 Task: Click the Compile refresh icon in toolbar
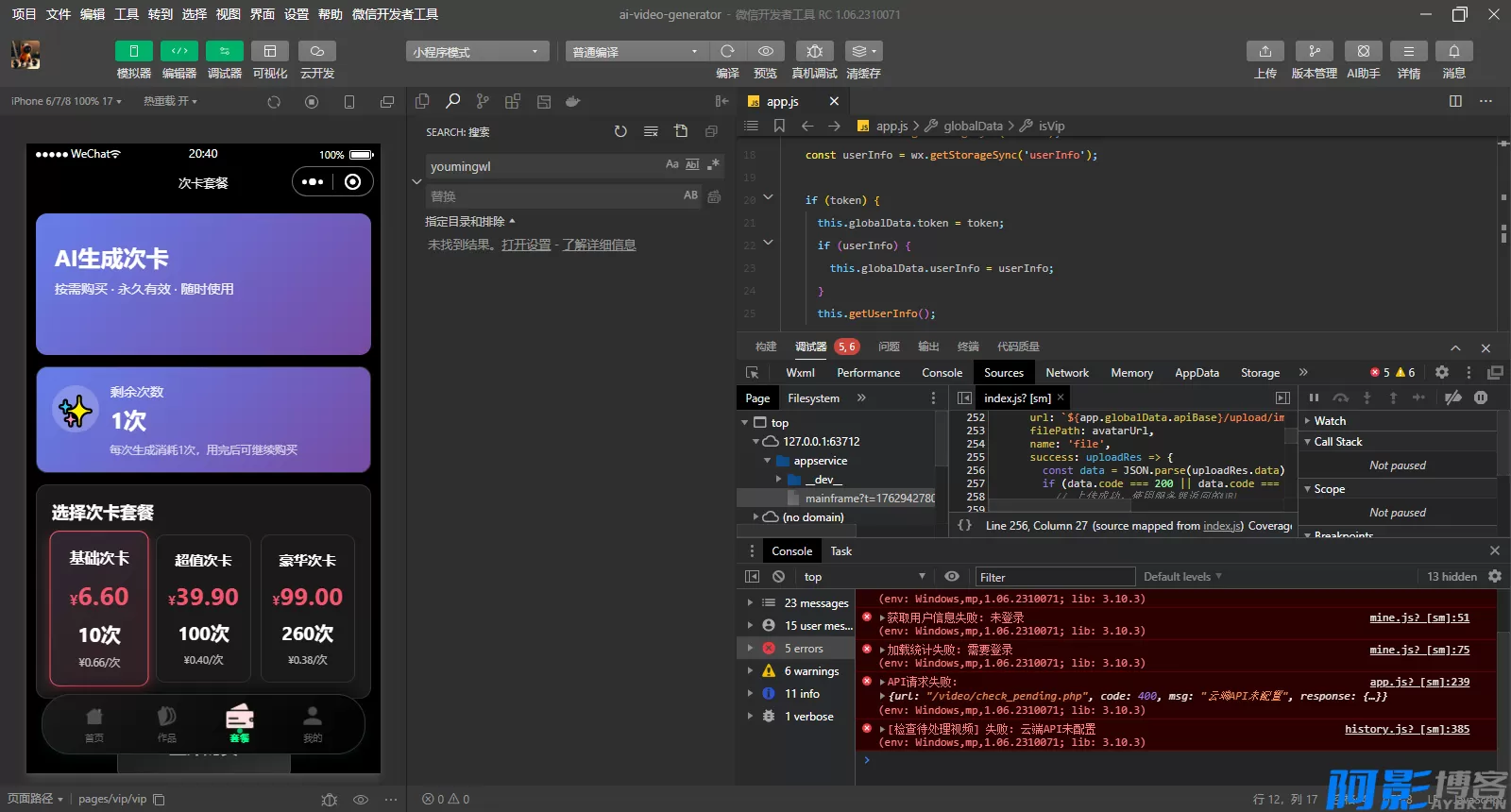pyautogui.click(x=727, y=51)
